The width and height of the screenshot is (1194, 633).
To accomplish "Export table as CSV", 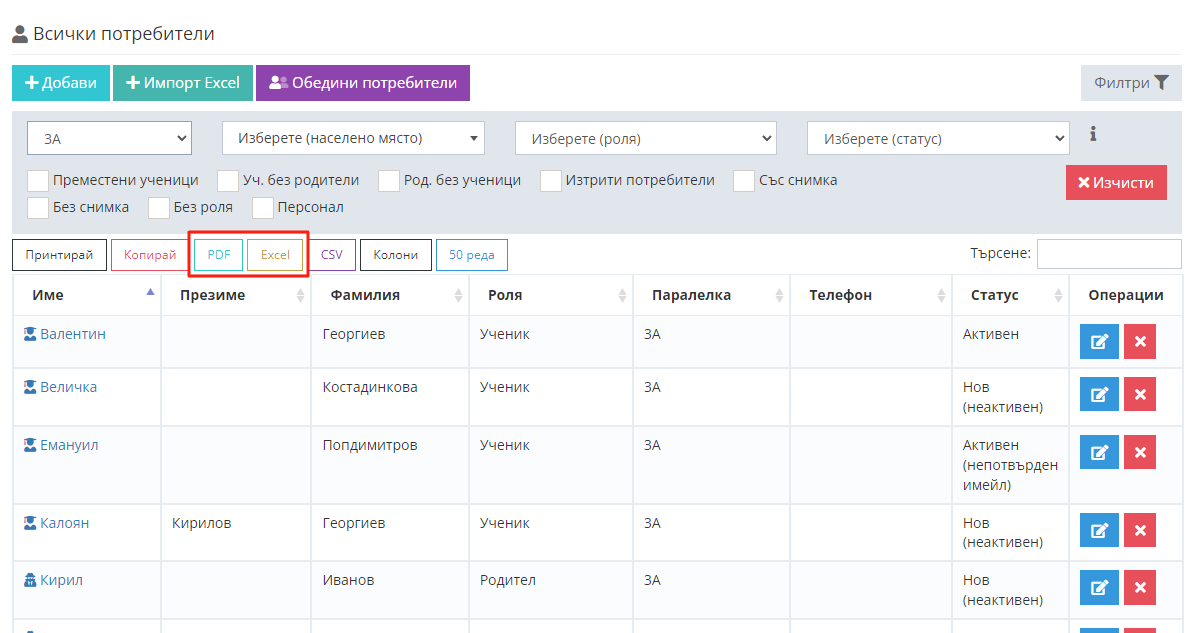I will coord(332,255).
